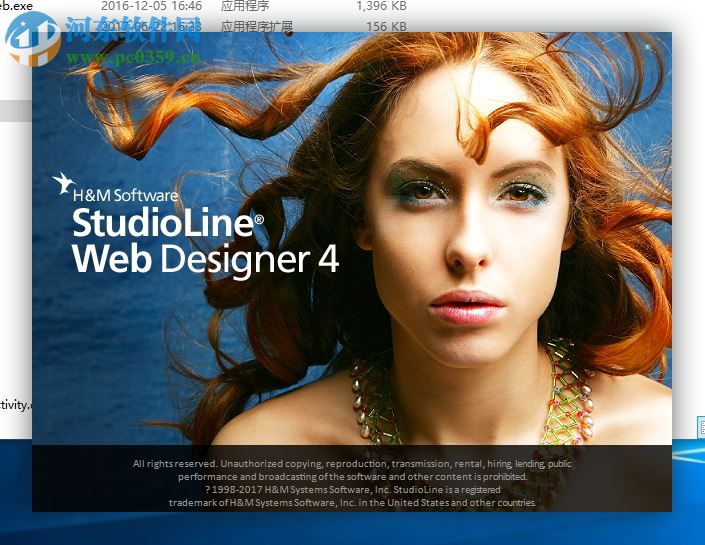Click the 应用程序扩展 file type cell
The image size is (705, 545).
[x=257, y=27]
